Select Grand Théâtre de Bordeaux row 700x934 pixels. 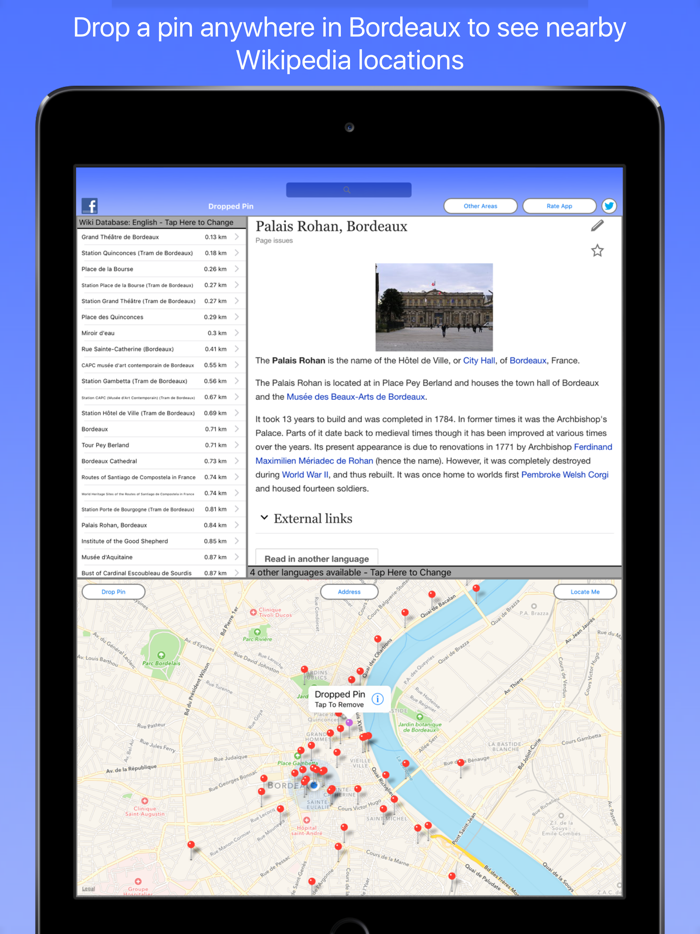(x=161, y=236)
